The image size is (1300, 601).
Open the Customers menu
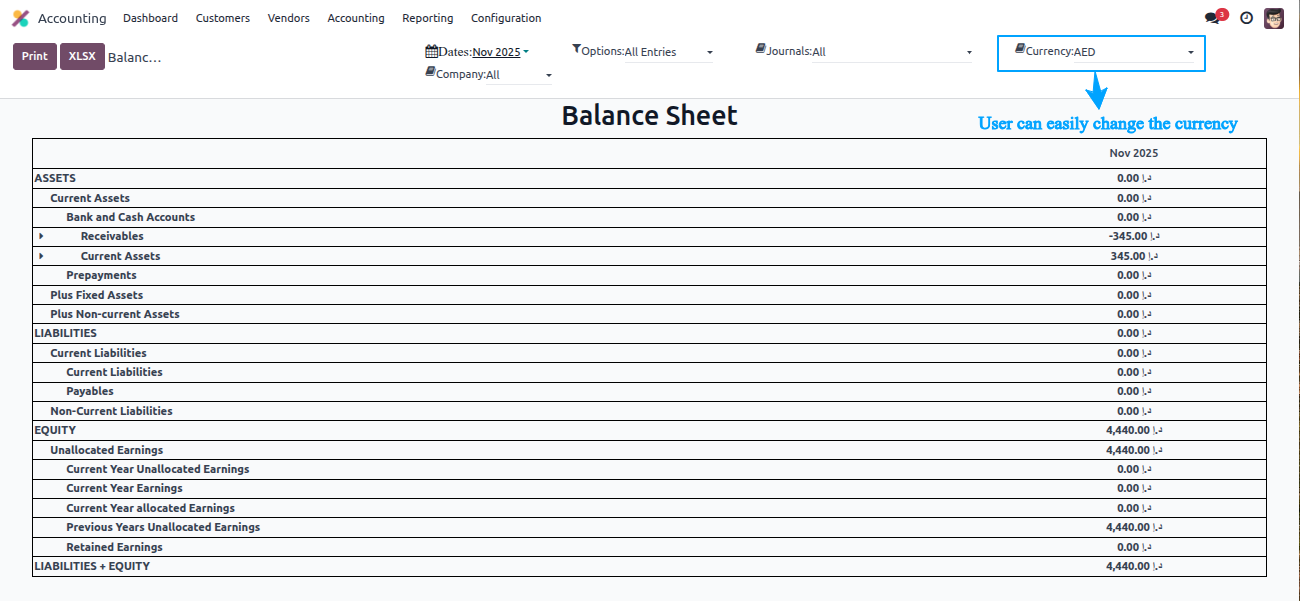(x=223, y=18)
